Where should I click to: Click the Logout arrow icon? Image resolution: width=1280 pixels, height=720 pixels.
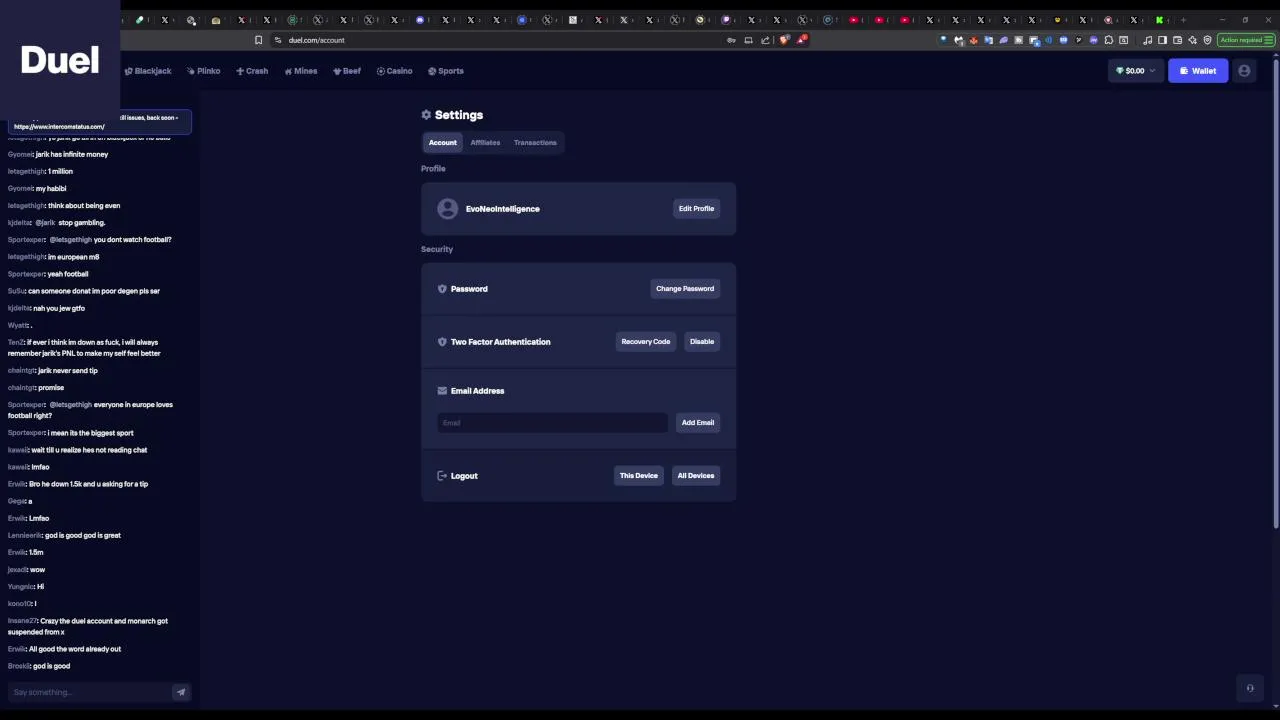point(442,476)
